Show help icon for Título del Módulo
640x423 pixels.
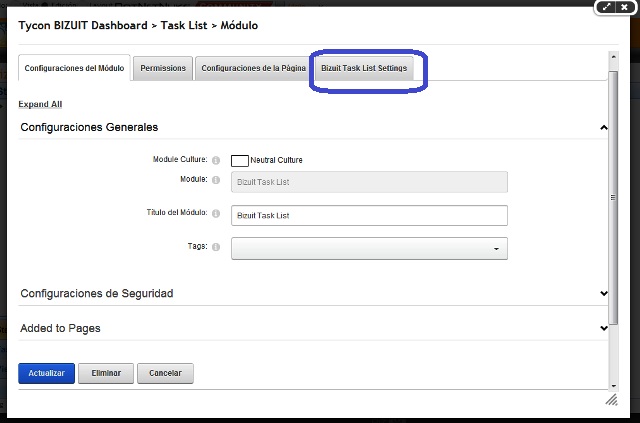pyautogui.click(x=216, y=213)
